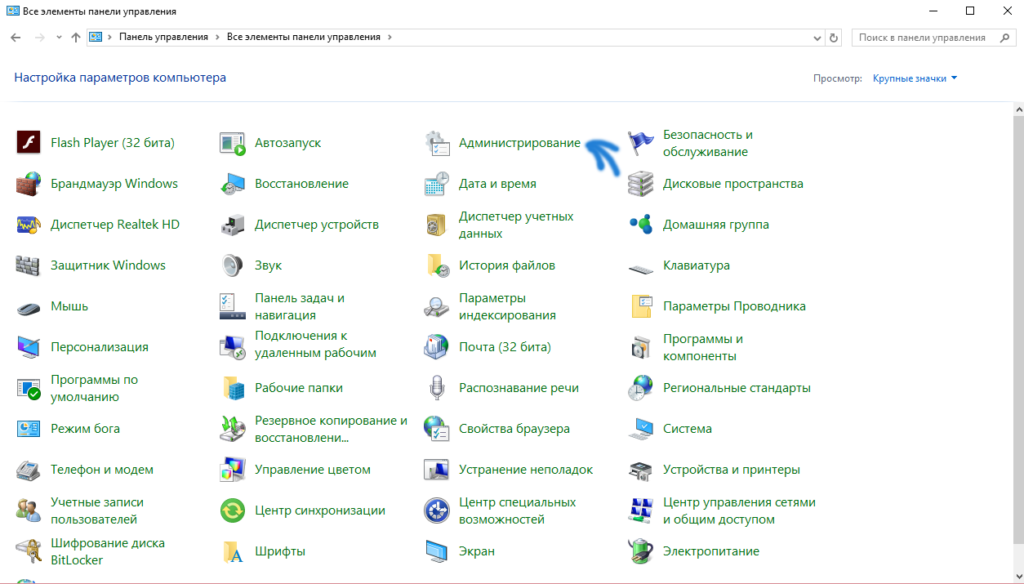Click the Региональные стандарты globe clock icon

click(641, 388)
